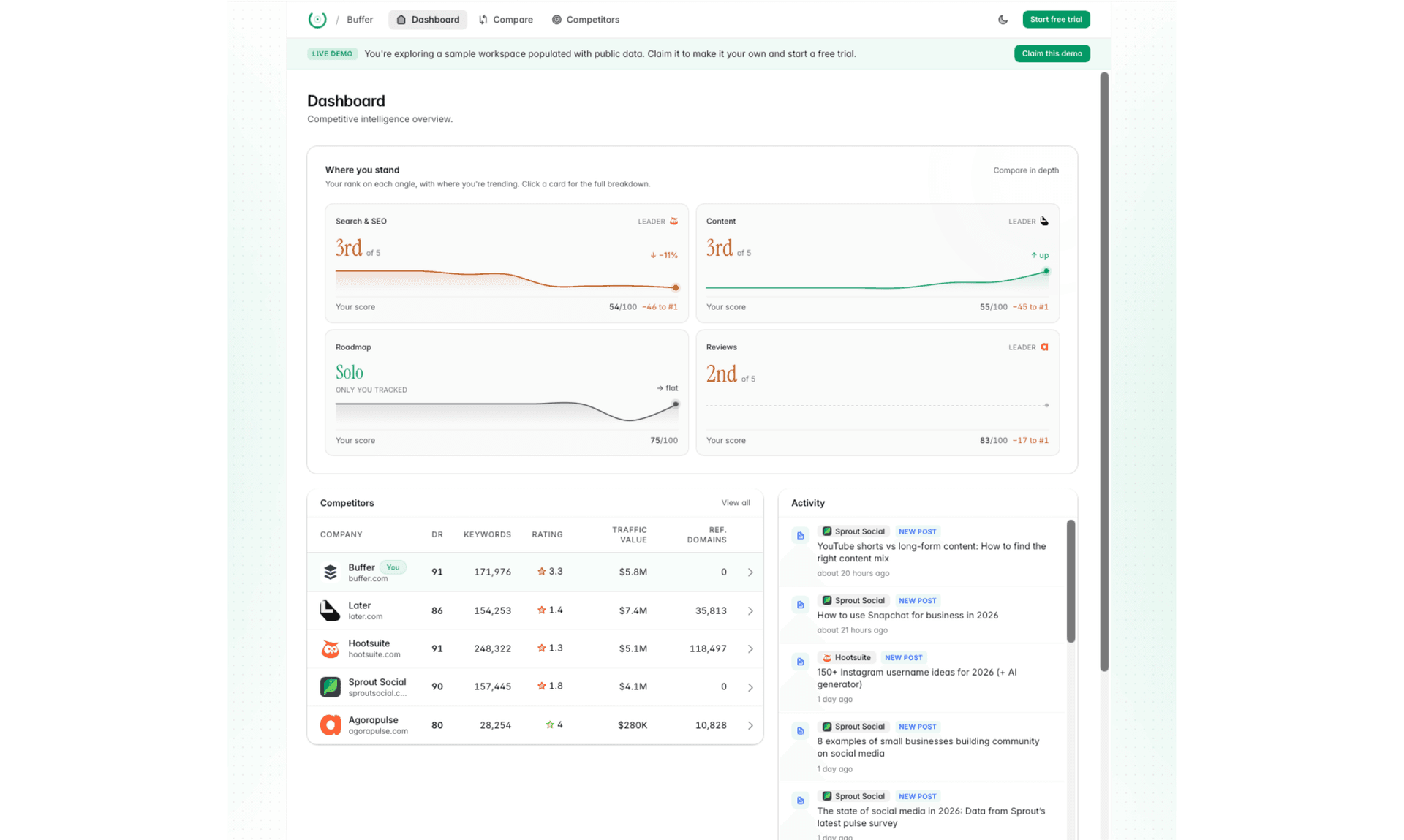Screen dimensions: 1404x840
Task: Click the Rating column header
Action: 547,534
